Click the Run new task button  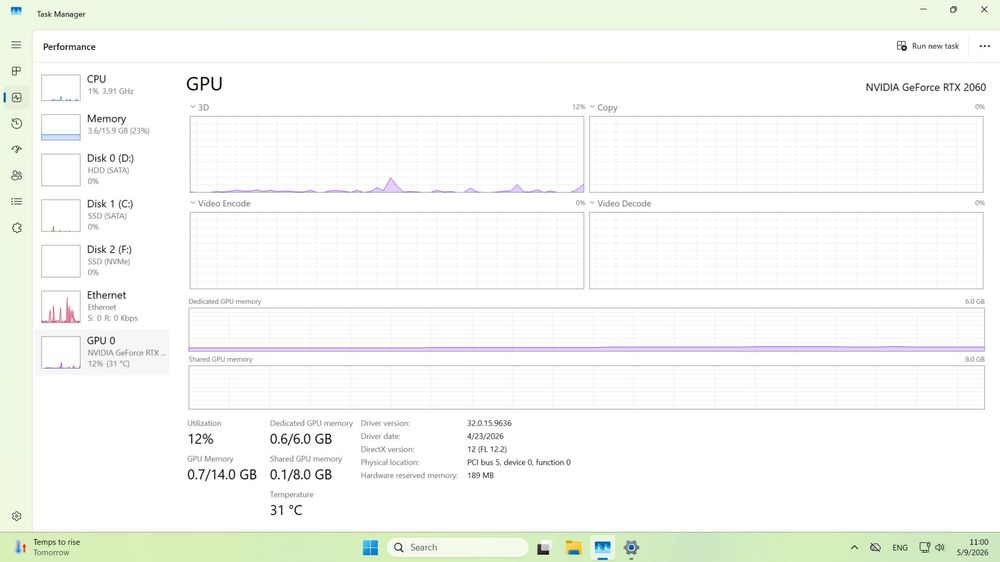[928, 46]
